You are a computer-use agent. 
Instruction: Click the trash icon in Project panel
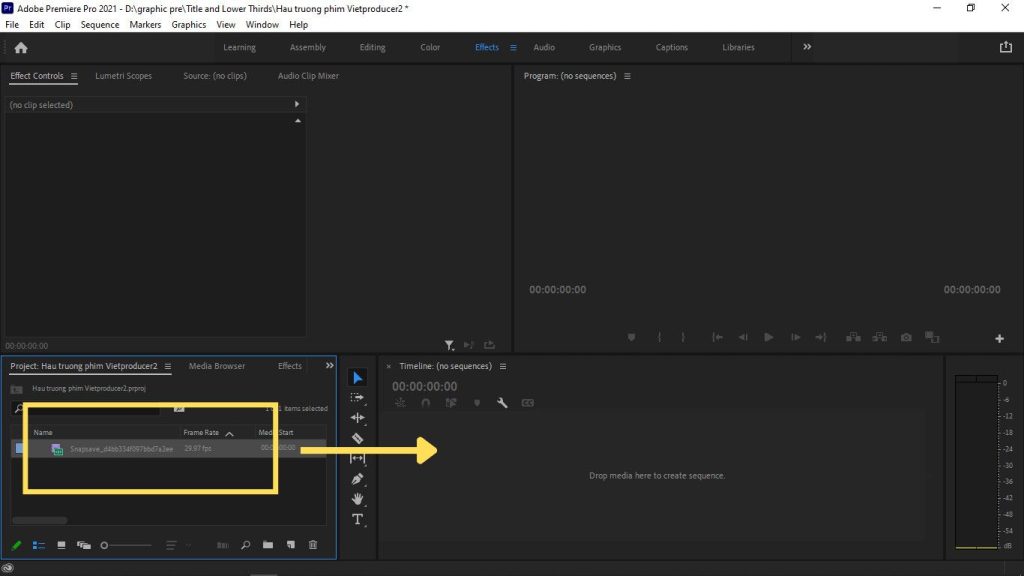(x=313, y=545)
